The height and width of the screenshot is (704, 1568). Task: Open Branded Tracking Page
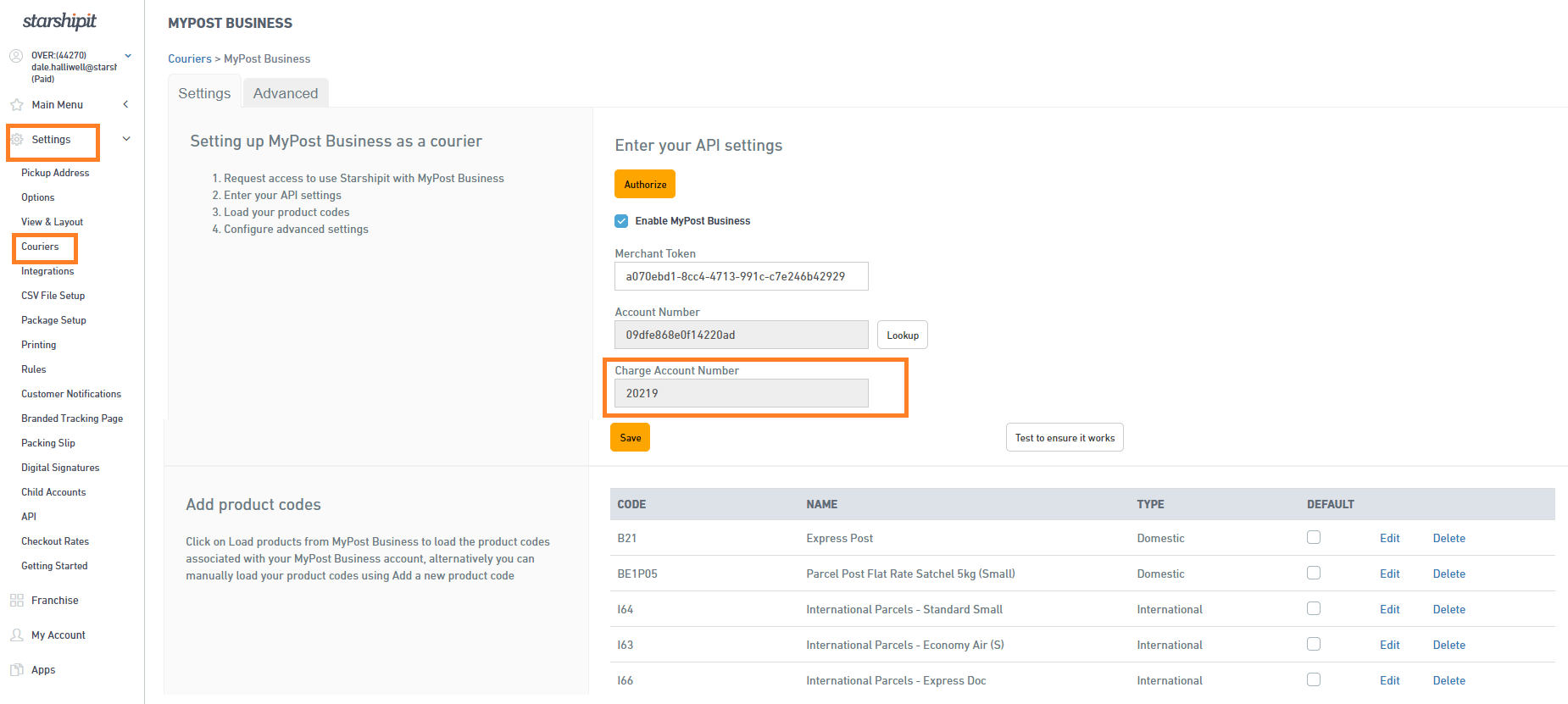pyautogui.click(x=72, y=419)
